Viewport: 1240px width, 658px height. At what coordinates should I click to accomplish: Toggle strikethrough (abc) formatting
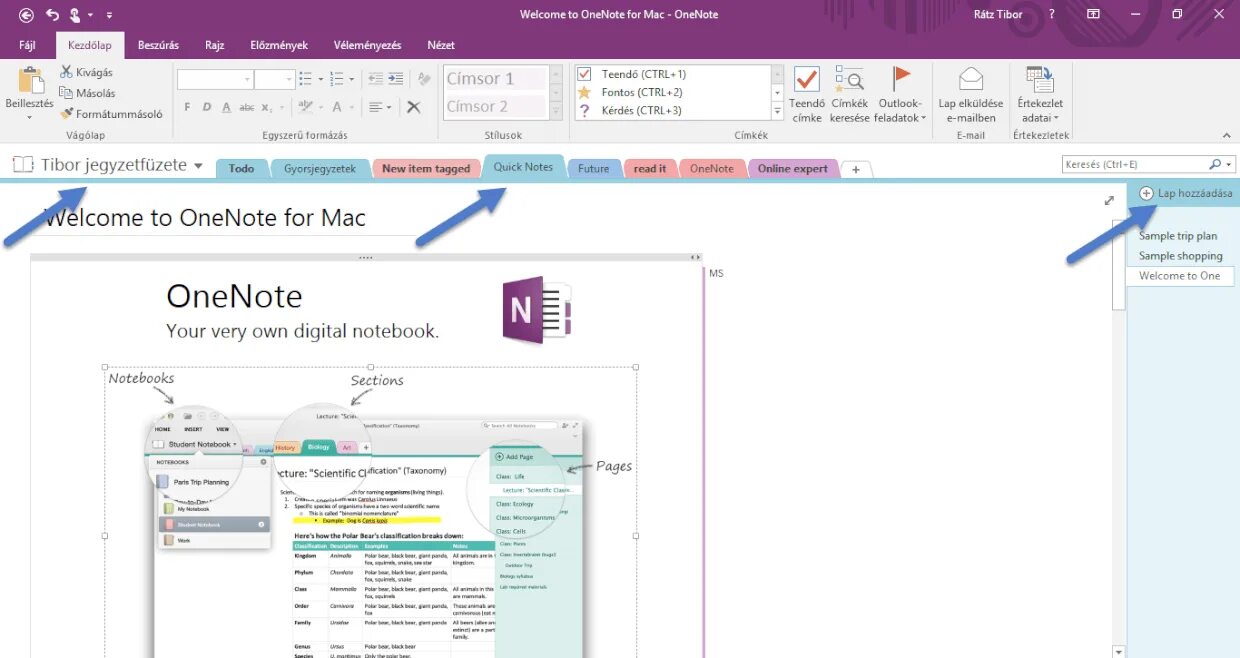247,107
